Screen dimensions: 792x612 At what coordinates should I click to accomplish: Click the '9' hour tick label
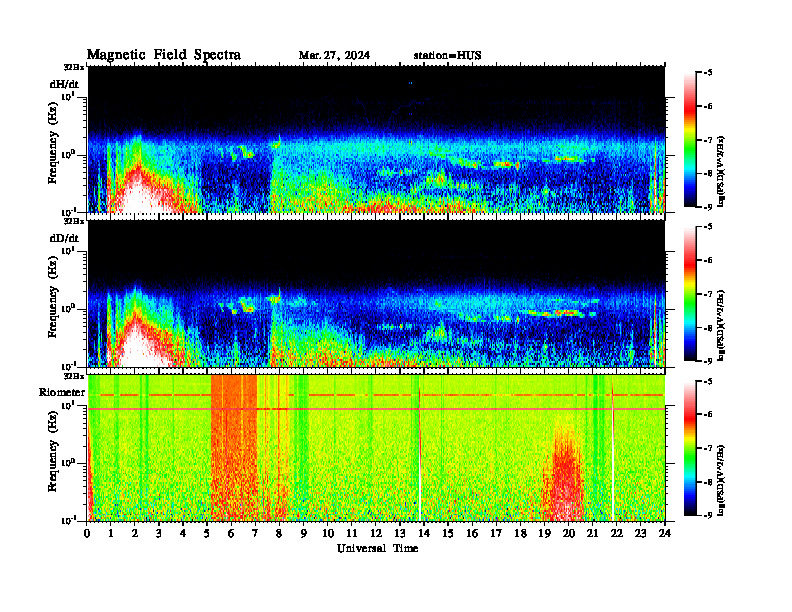(x=304, y=533)
